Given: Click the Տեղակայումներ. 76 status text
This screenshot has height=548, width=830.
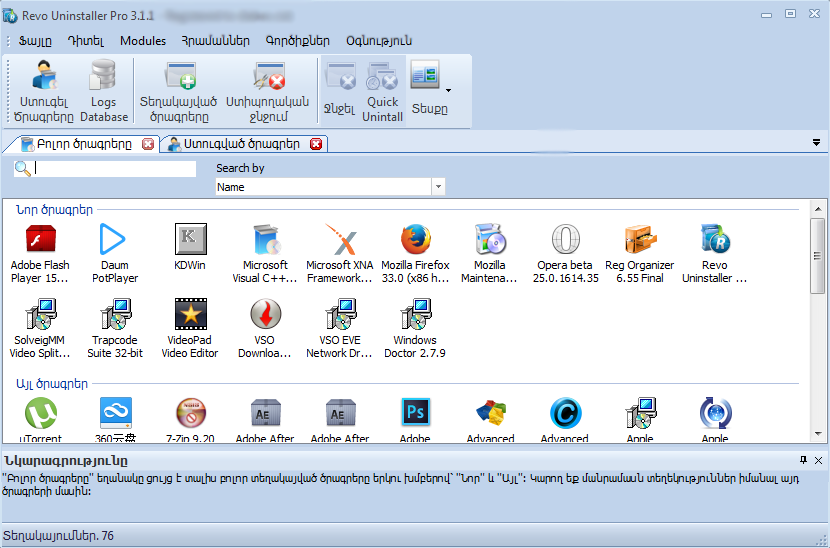Looking at the screenshot, I should 58,536.
